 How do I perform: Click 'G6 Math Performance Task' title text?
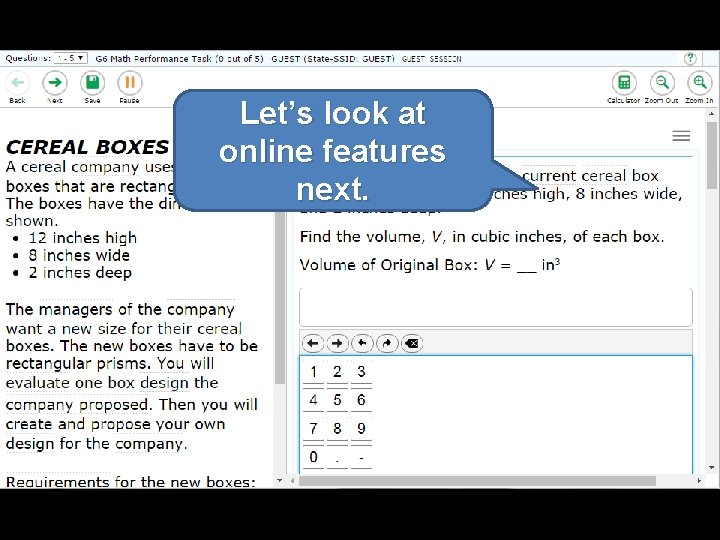coord(180,59)
